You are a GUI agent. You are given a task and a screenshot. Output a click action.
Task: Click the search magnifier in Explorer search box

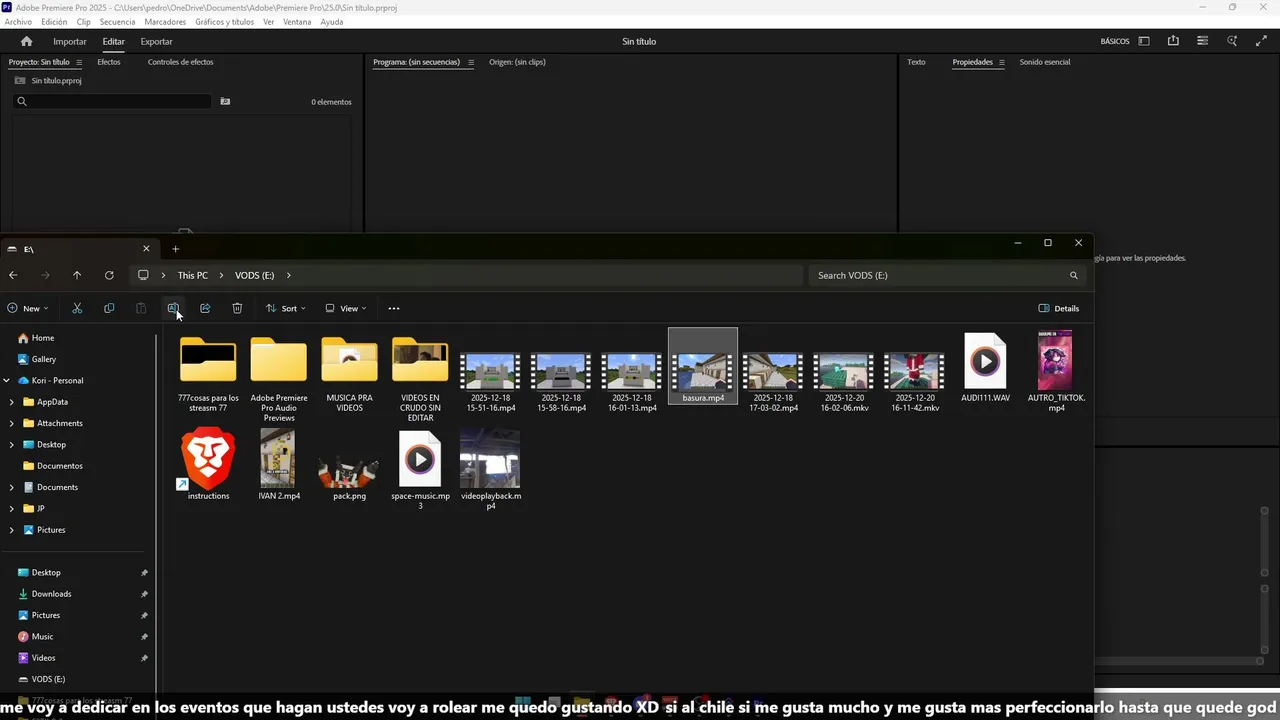[1074, 275]
